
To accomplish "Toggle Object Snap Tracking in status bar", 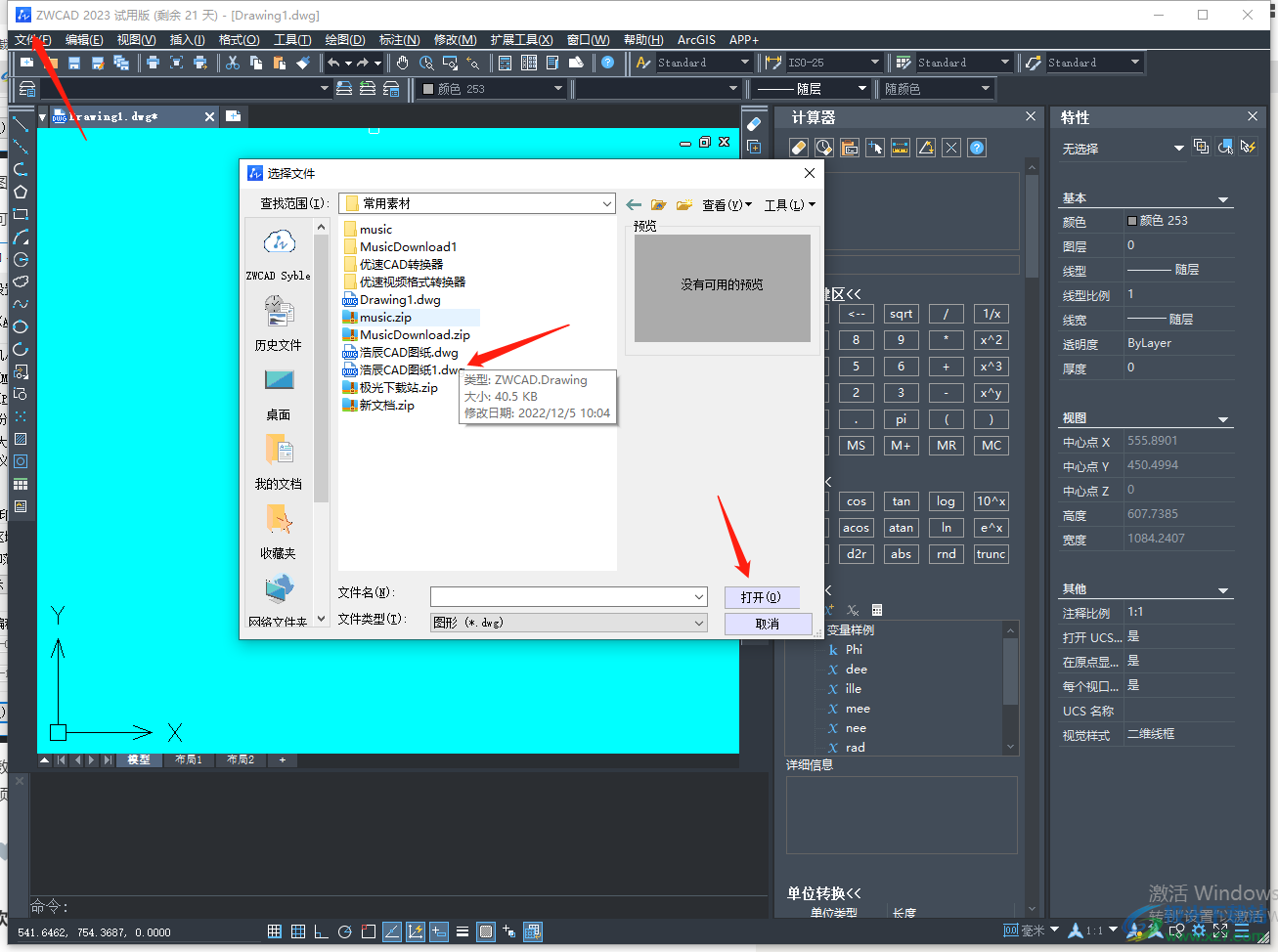I will click(392, 931).
